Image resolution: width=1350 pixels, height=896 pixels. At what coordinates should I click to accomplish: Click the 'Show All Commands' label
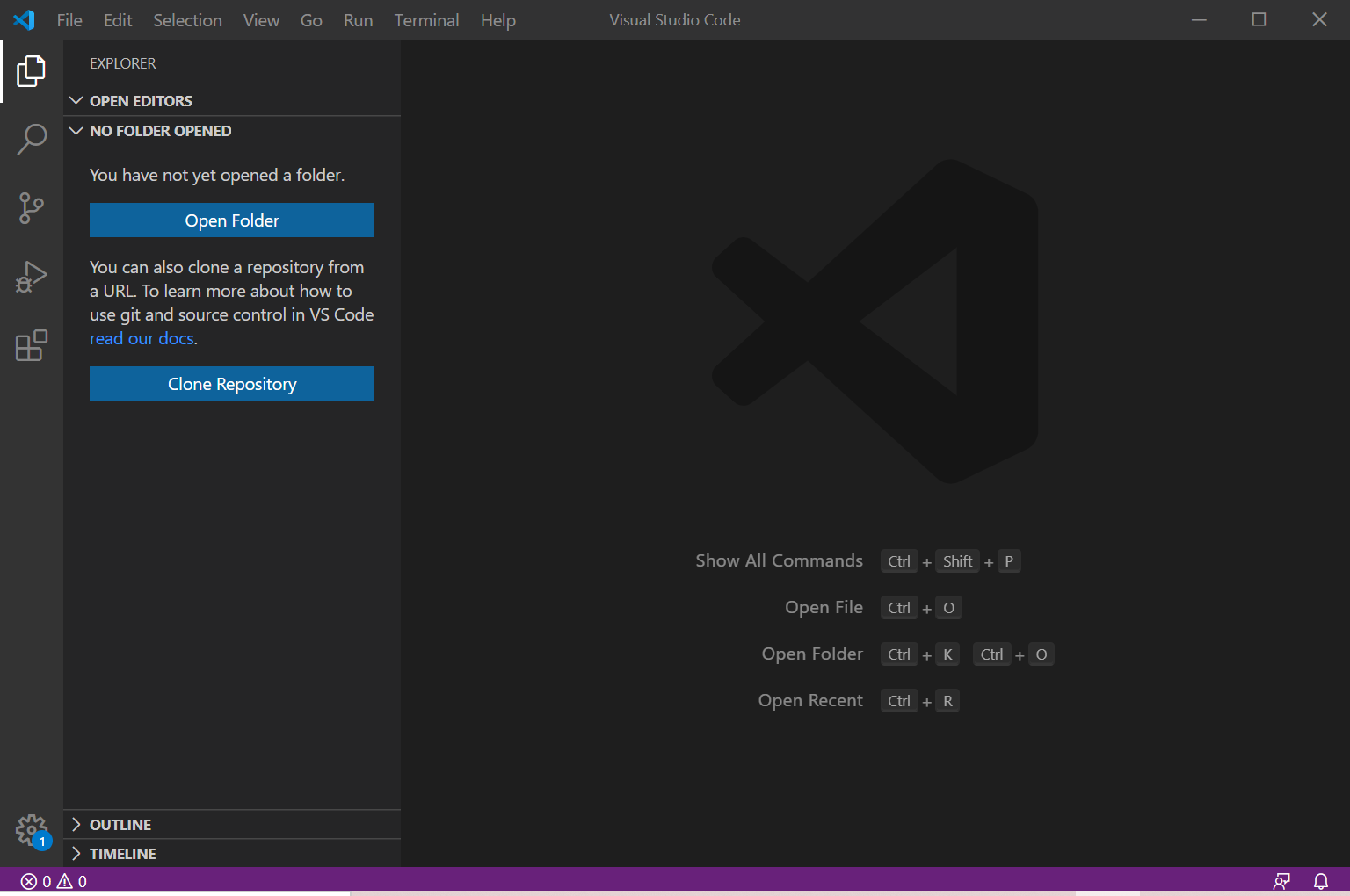tap(779, 560)
